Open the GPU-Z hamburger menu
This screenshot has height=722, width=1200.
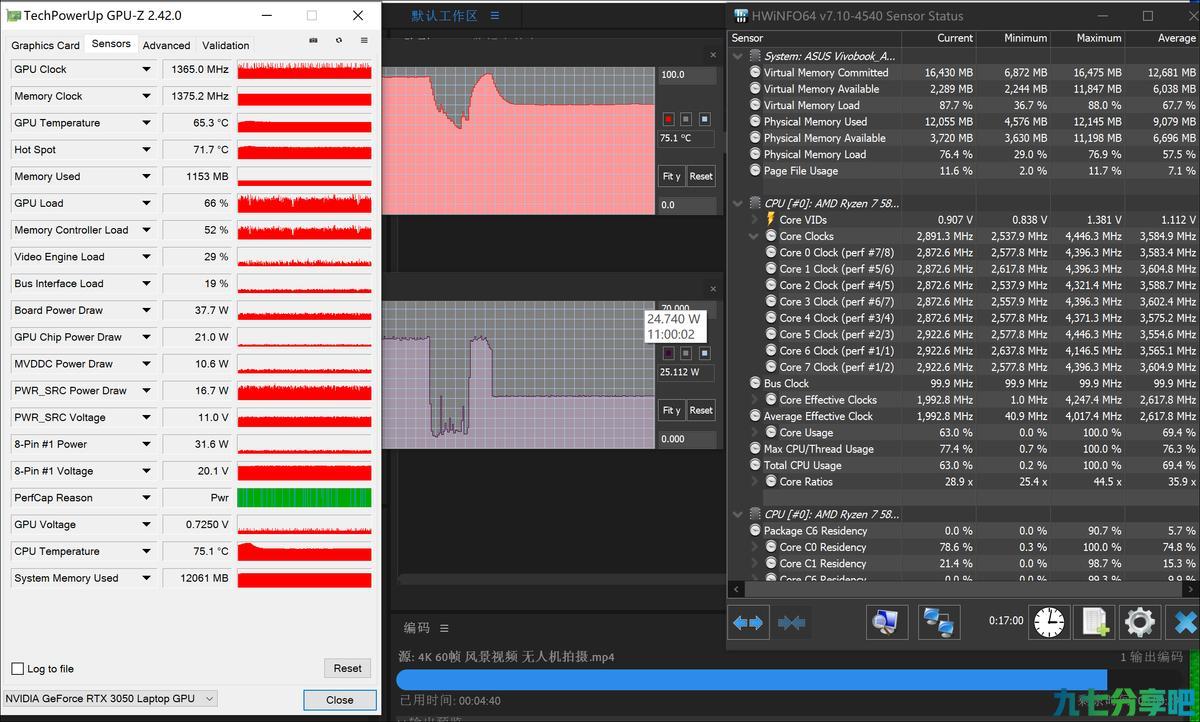(364, 41)
